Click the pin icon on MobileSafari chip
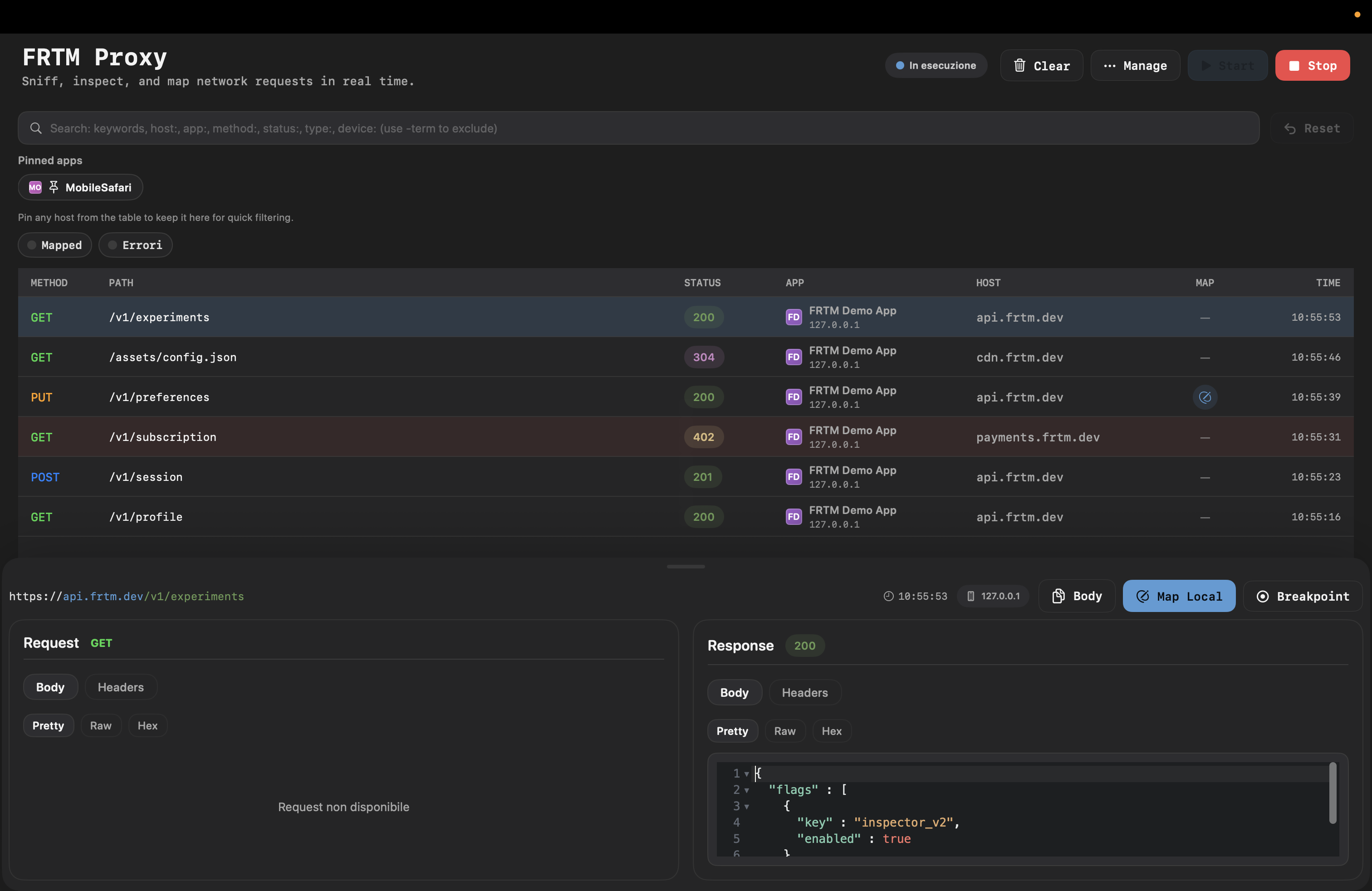Screen dimensions: 1372x891 54,187
